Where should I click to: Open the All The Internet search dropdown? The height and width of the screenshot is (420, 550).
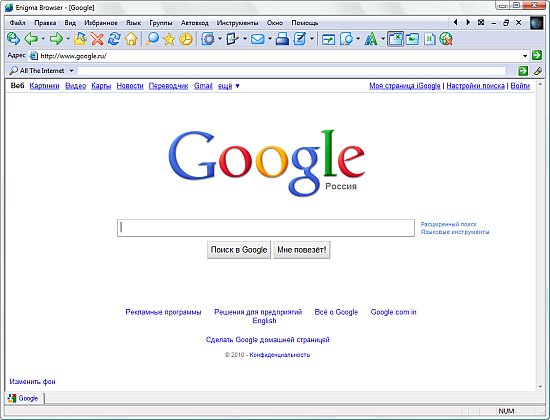[72, 71]
